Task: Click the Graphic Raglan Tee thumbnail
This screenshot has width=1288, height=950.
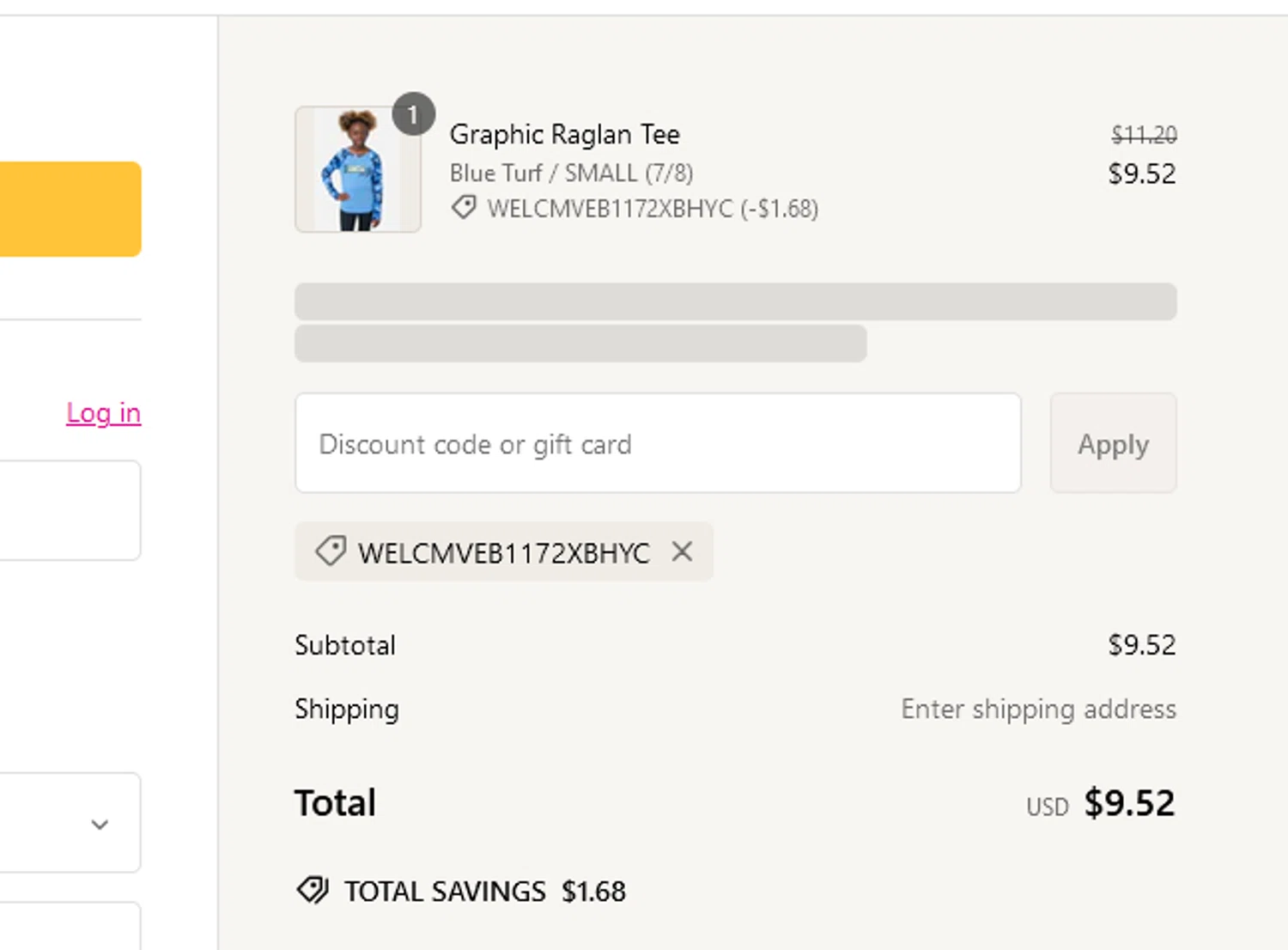Action: click(357, 170)
